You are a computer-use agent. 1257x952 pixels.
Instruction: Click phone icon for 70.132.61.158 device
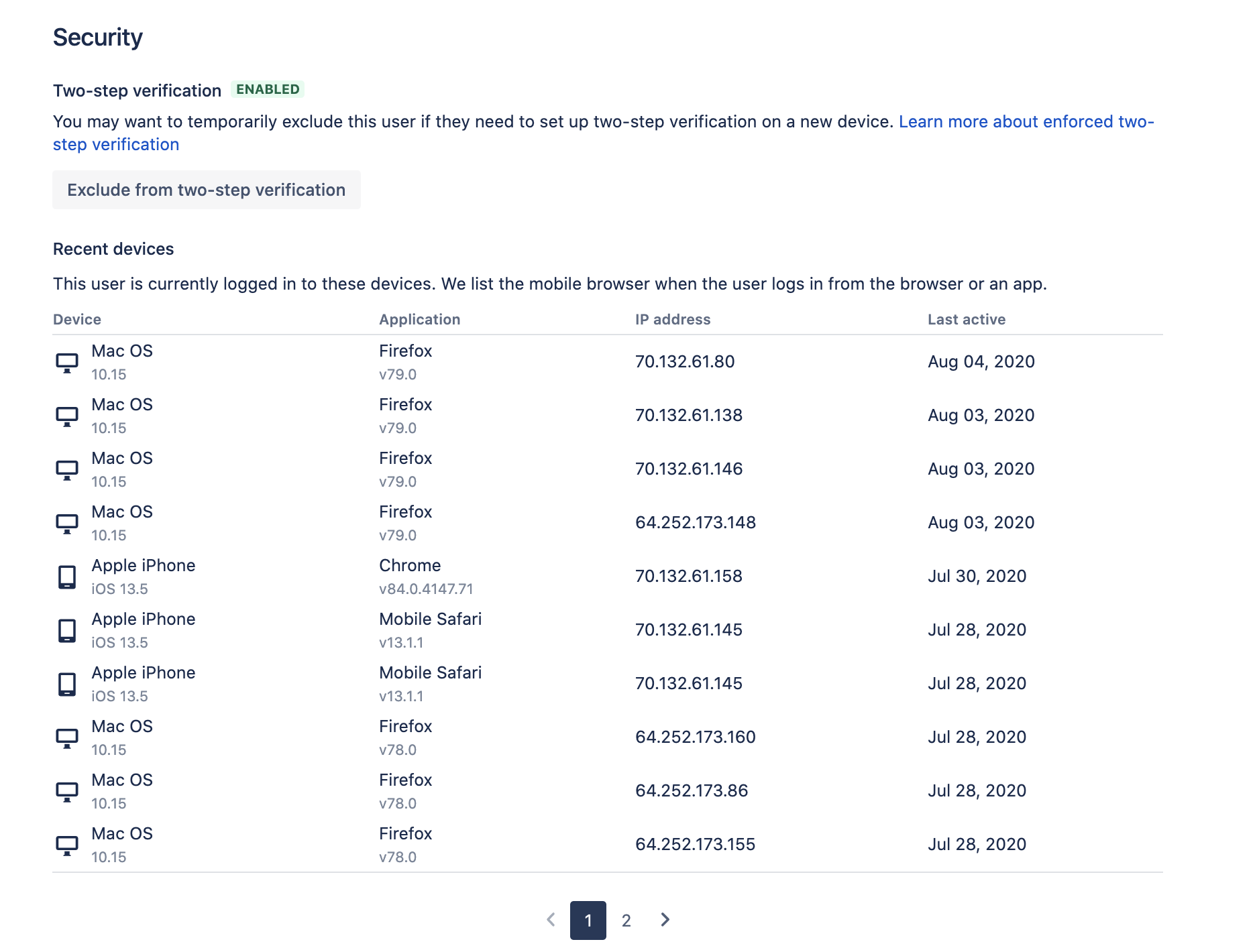pos(66,577)
